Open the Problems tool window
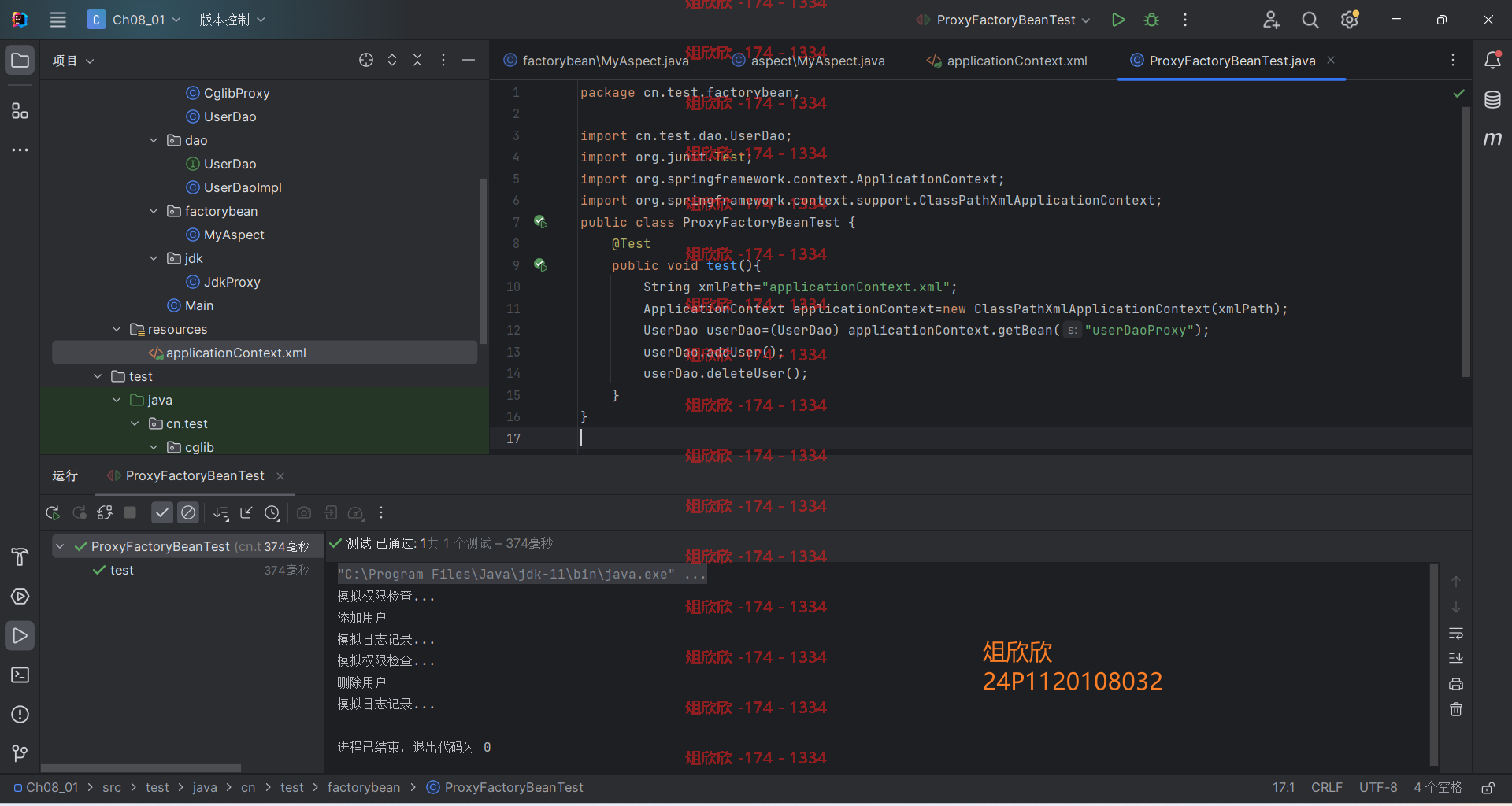The image size is (1512, 806). [20, 715]
